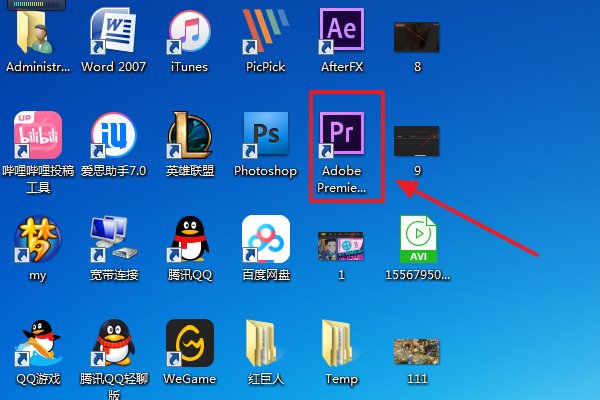Image resolution: width=600 pixels, height=400 pixels.
Task: Click the 腾讯QQ penguin icon
Action: point(188,240)
